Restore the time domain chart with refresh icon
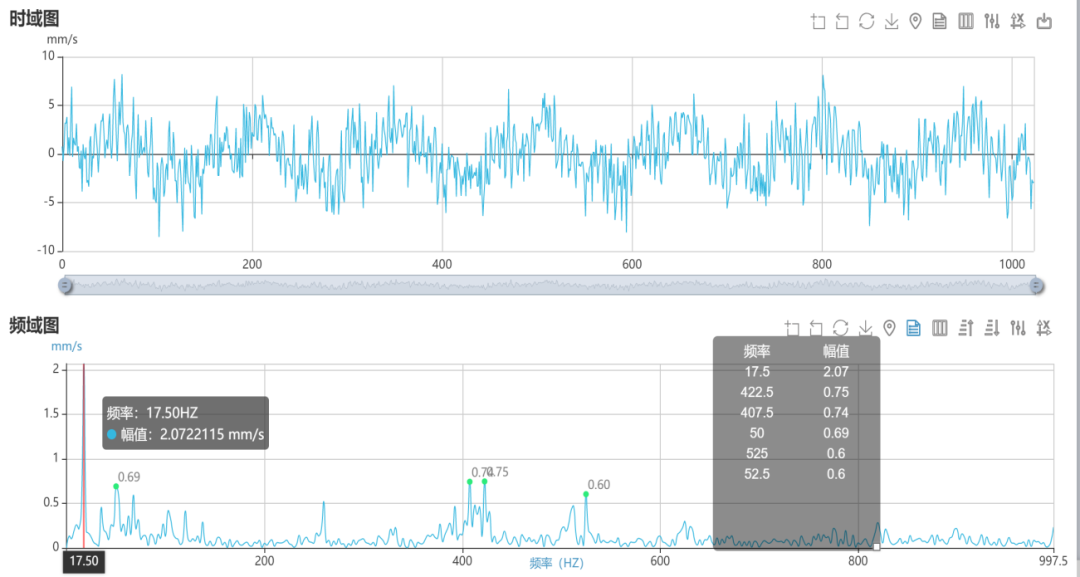1080x577 pixels. click(866, 22)
